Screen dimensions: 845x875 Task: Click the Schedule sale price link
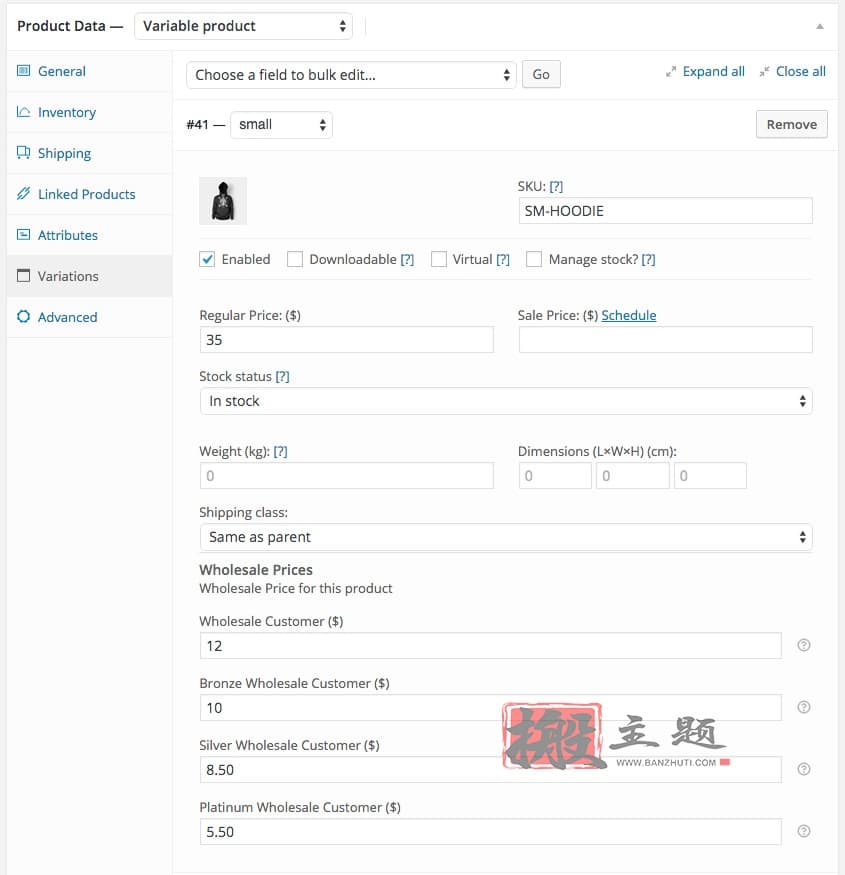coord(628,315)
